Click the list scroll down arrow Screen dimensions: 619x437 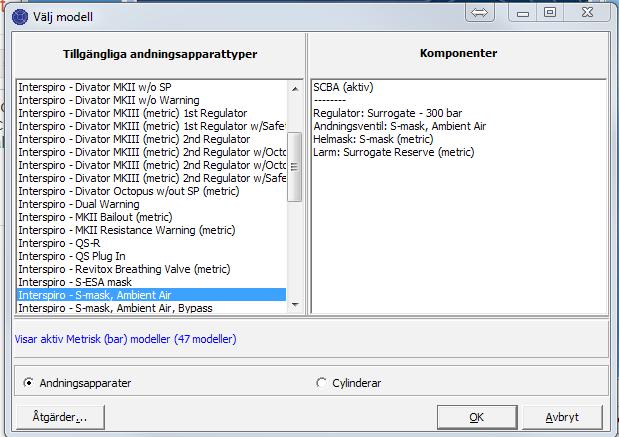(x=295, y=304)
